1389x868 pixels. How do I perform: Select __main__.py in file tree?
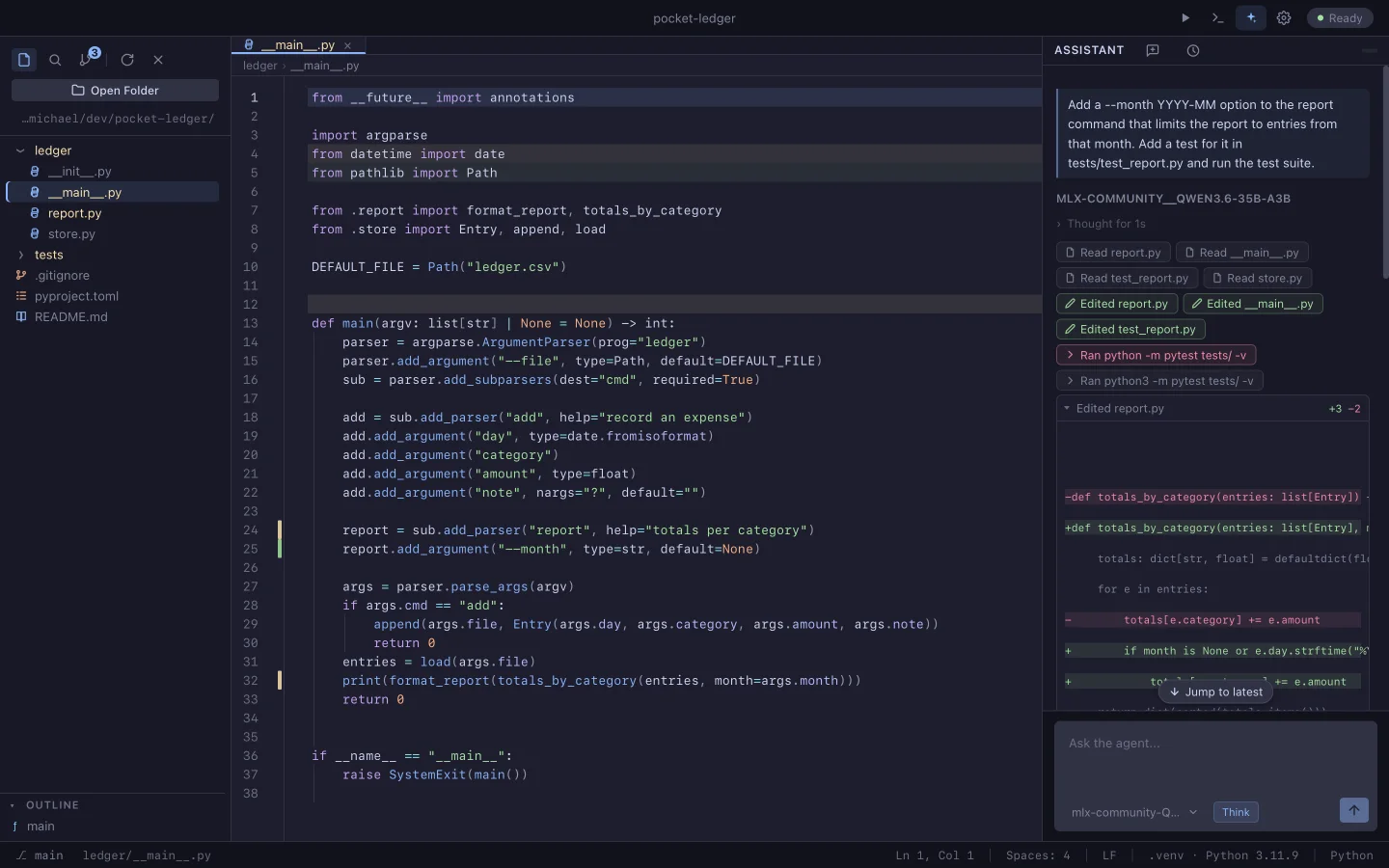114,192
